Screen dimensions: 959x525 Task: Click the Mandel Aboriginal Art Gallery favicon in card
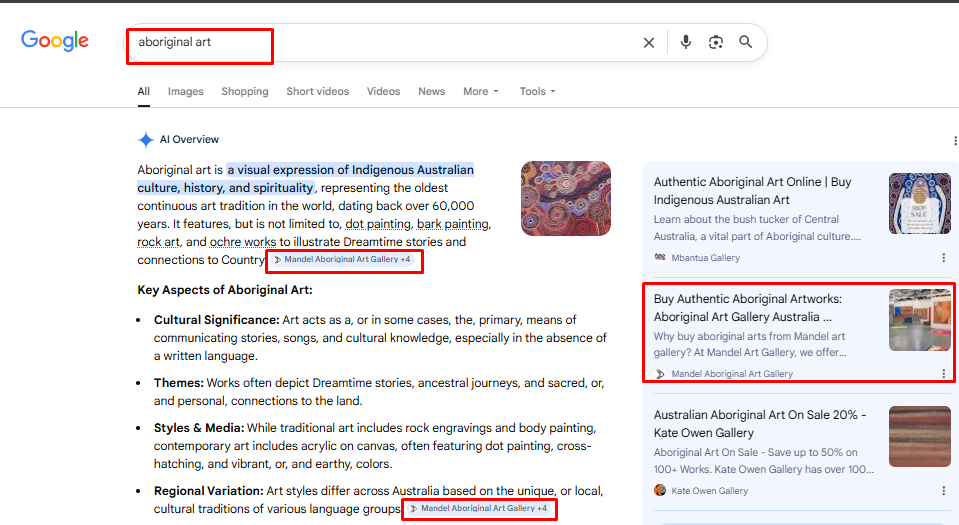(x=660, y=374)
